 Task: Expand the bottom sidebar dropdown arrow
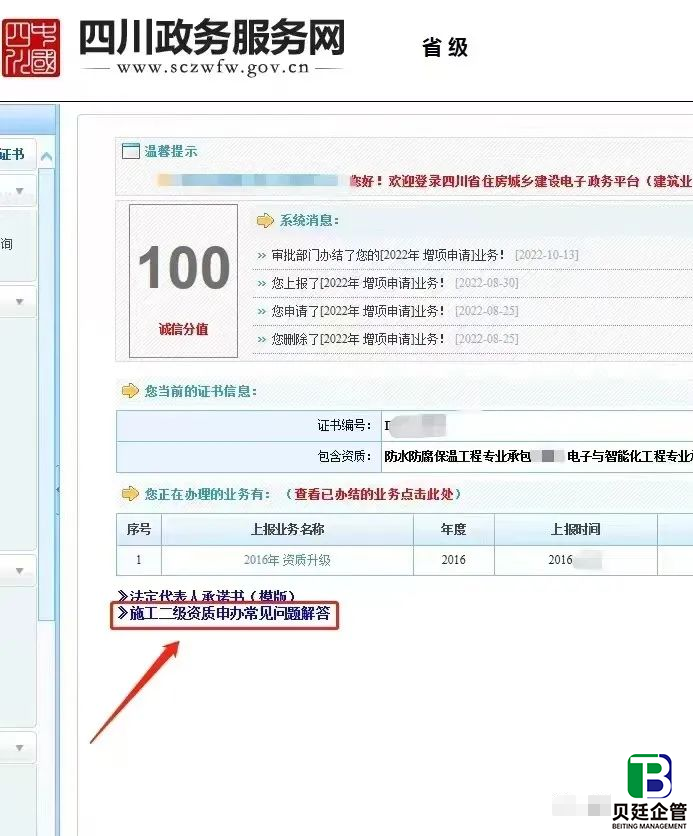click(x=20, y=747)
